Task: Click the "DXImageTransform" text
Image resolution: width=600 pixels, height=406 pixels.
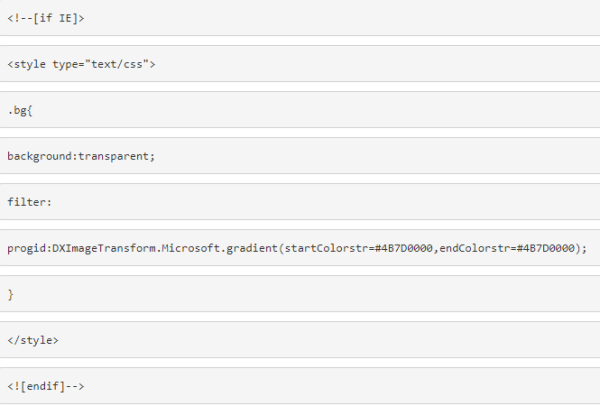Action: tap(104, 248)
